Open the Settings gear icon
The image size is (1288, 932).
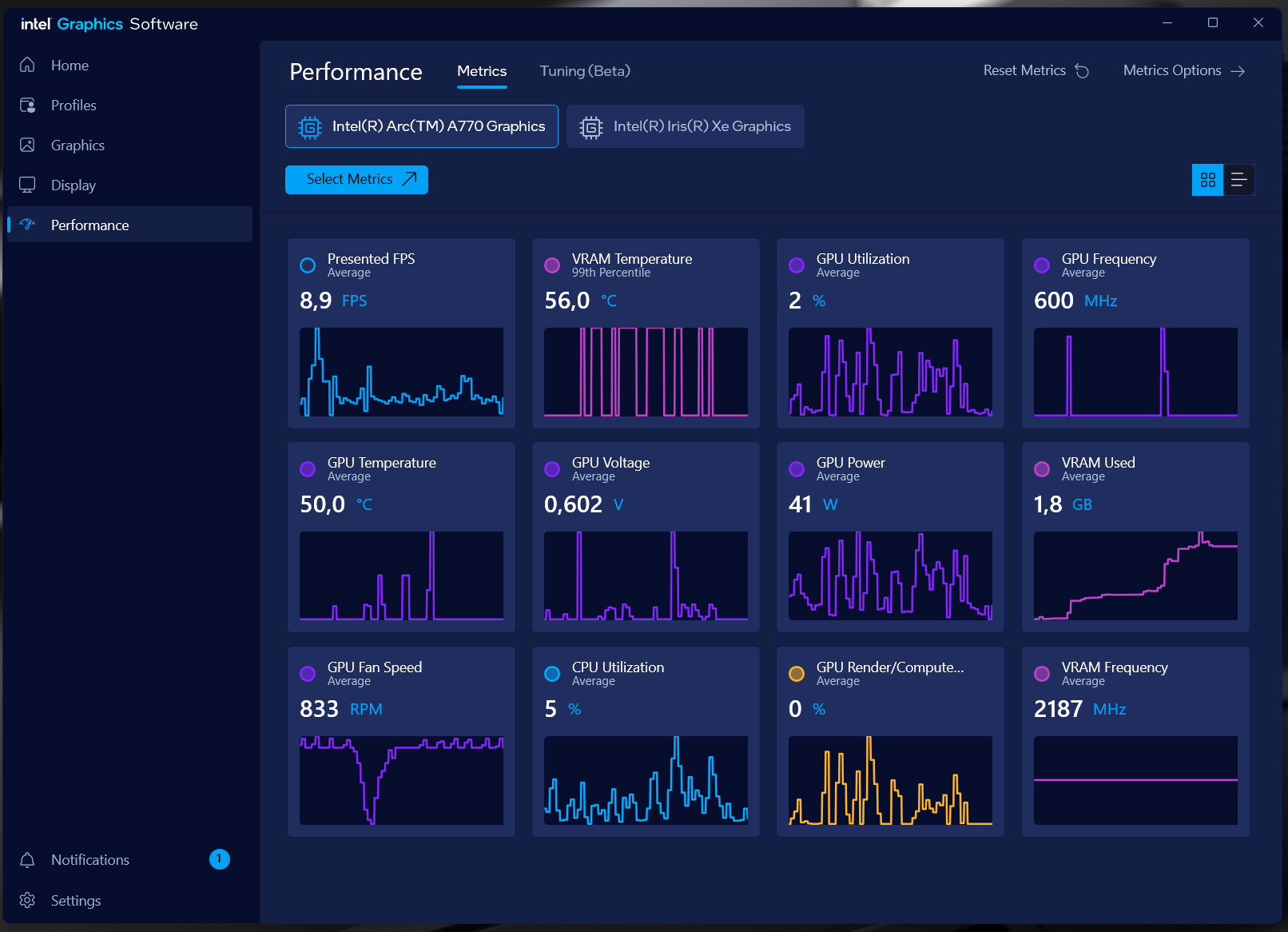[27, 900]
